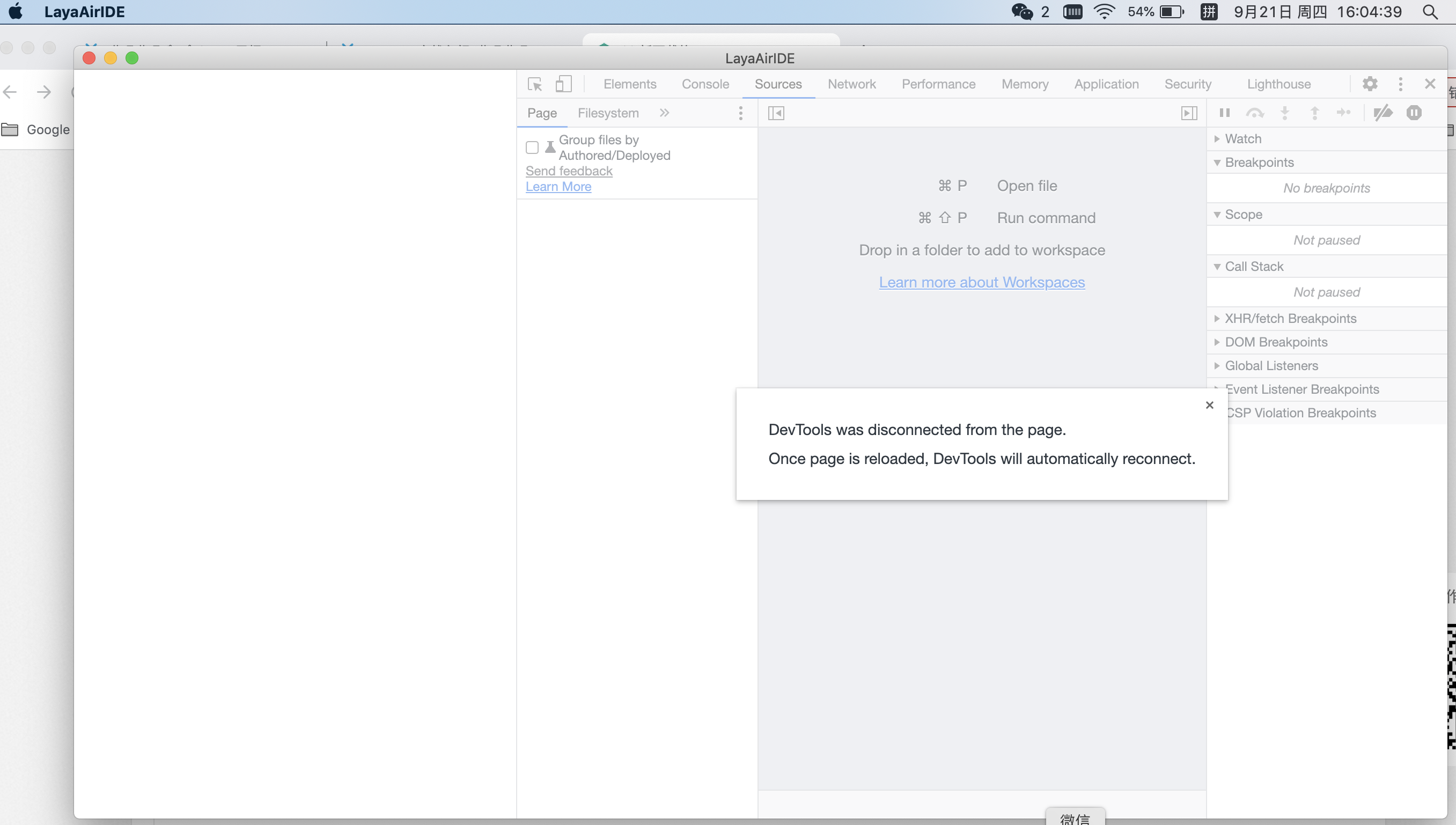Toggle deactivate breakpoints icon

(x=1383, y=113)
